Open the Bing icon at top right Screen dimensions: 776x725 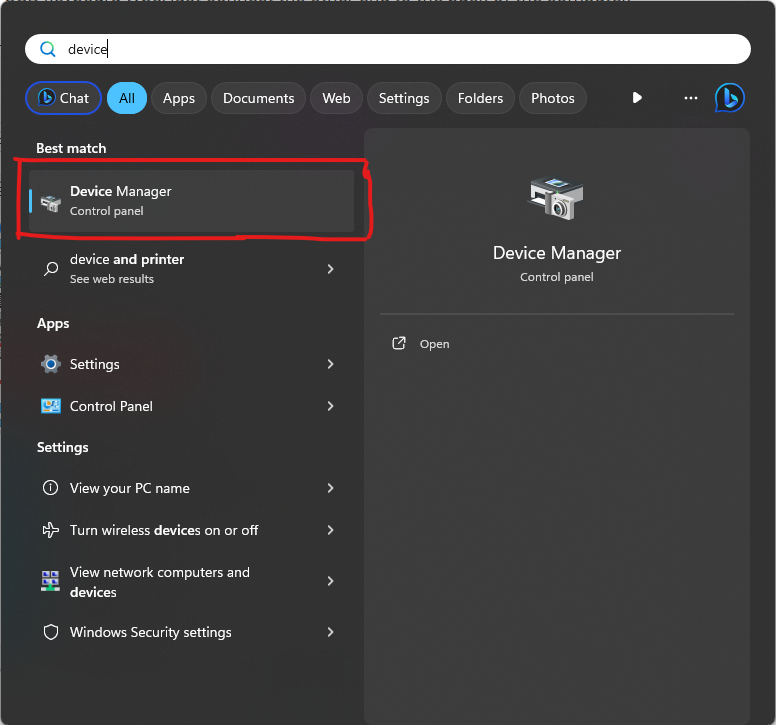(729, 97)
